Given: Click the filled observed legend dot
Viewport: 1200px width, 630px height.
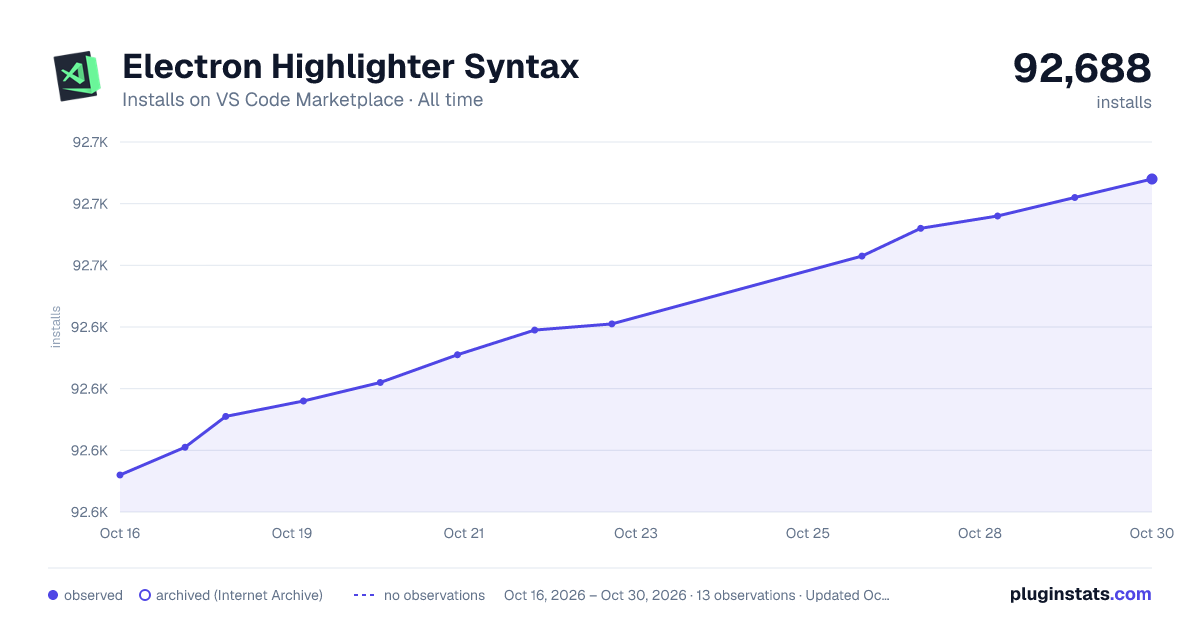Looking at the screenshot, I should (x=53, y=595).
